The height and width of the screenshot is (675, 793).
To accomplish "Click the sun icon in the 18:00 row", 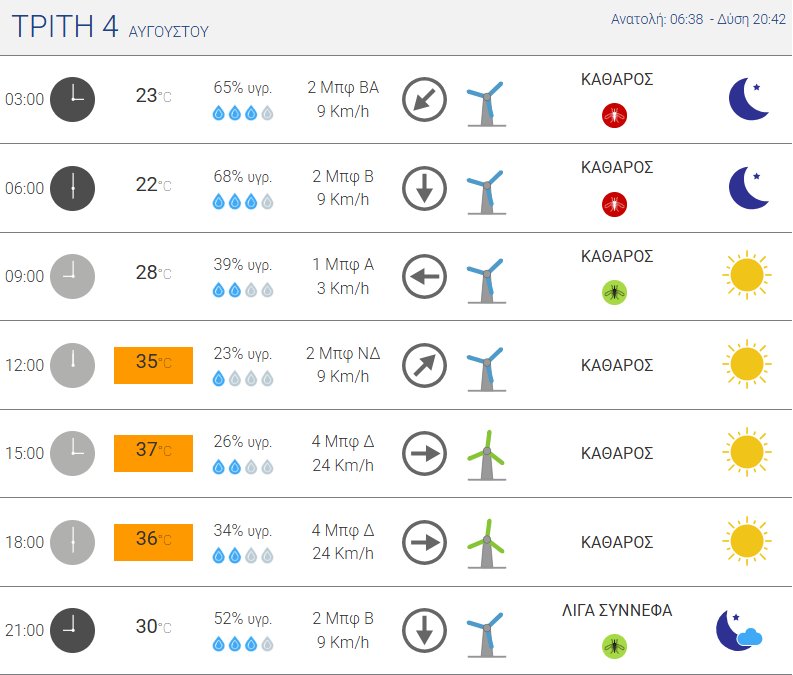I will [x=747, y=541].
